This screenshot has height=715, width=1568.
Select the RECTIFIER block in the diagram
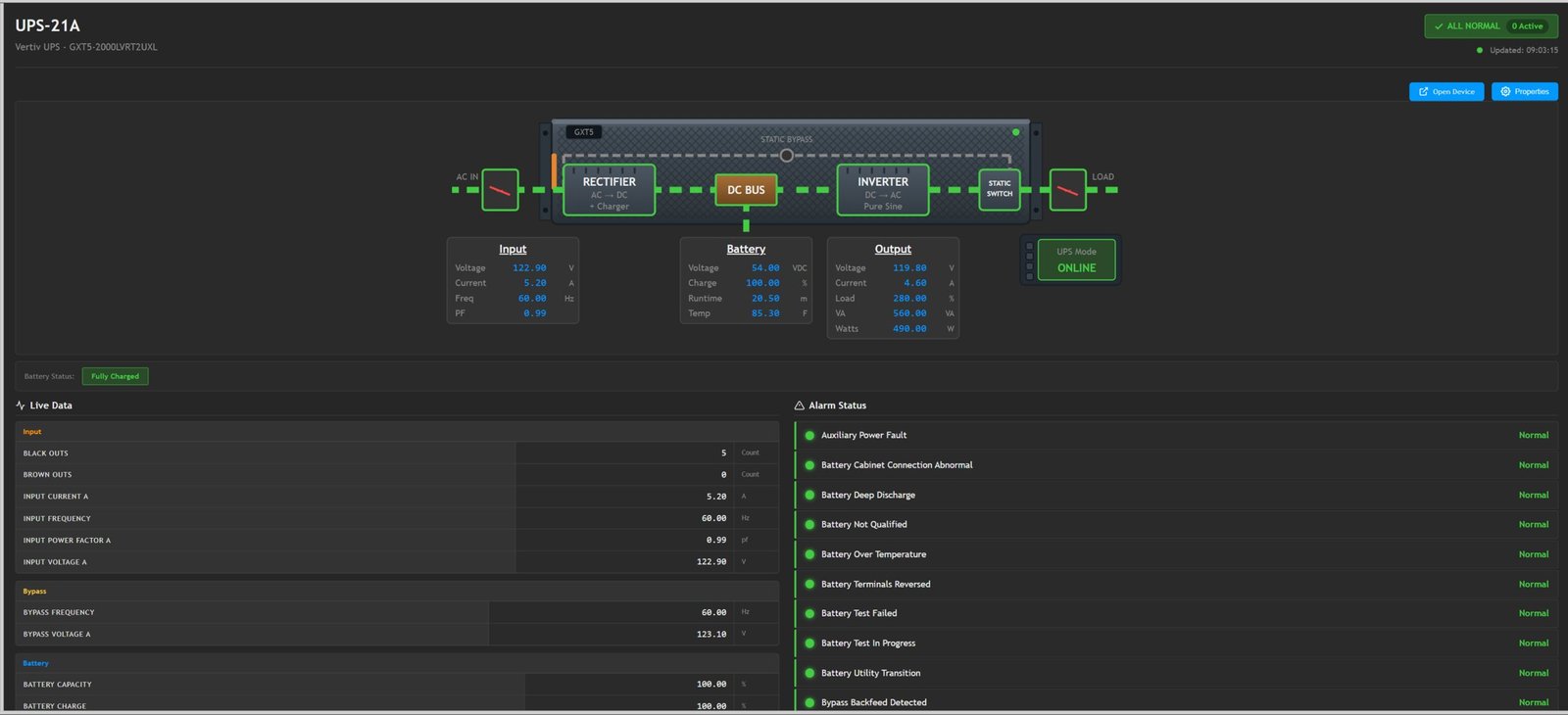610,190
